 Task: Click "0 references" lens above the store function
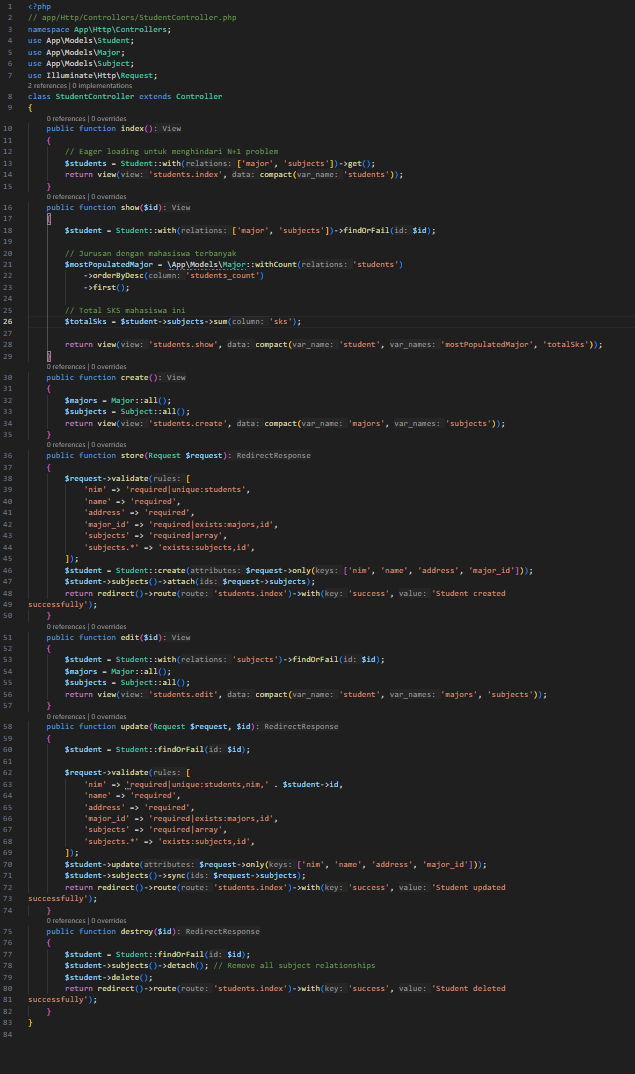(68, 444)
